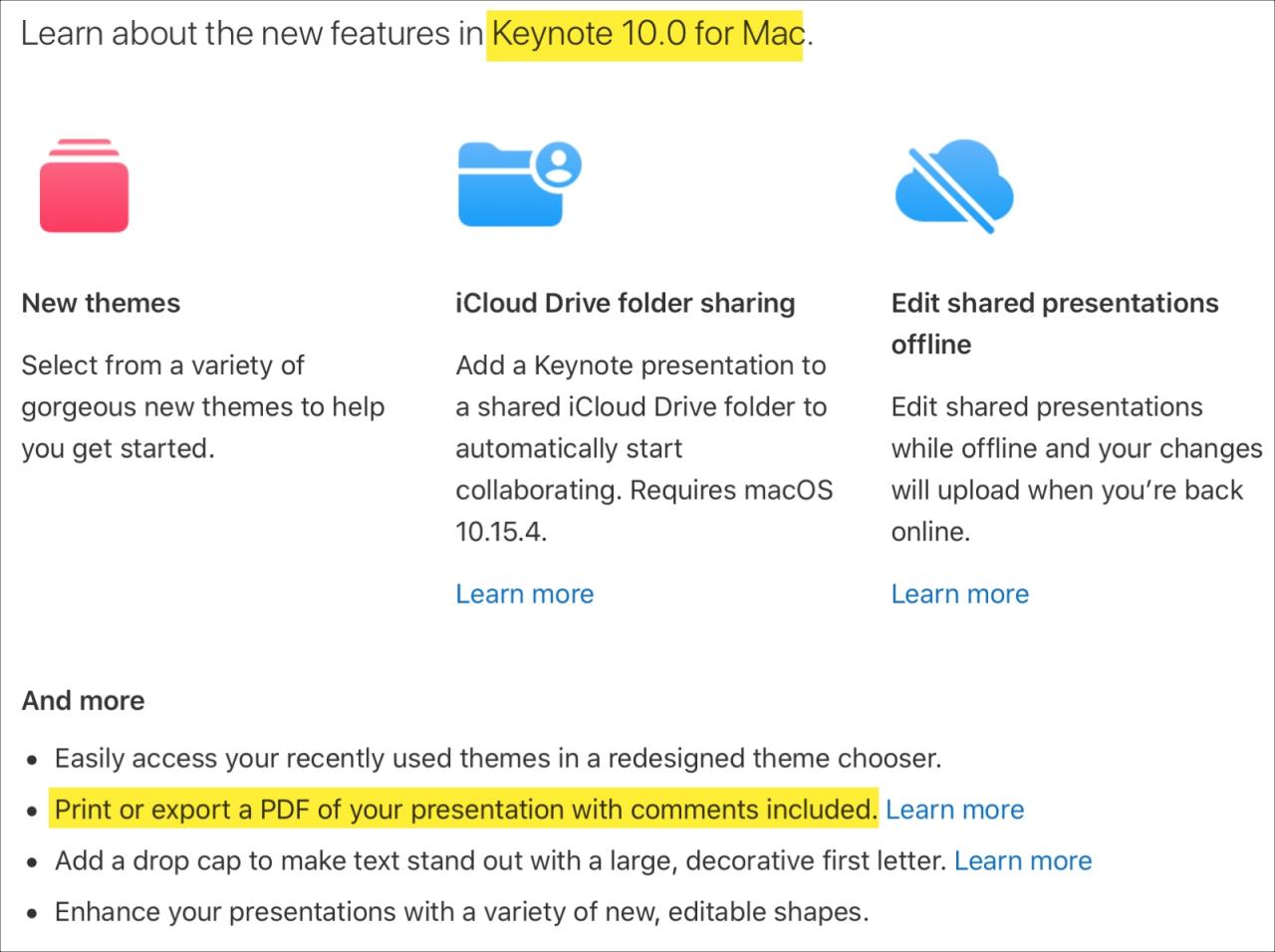Viewport: 1275px width, 952px height.
Task: Click the And more section heading
Action: tap(83, 700)
